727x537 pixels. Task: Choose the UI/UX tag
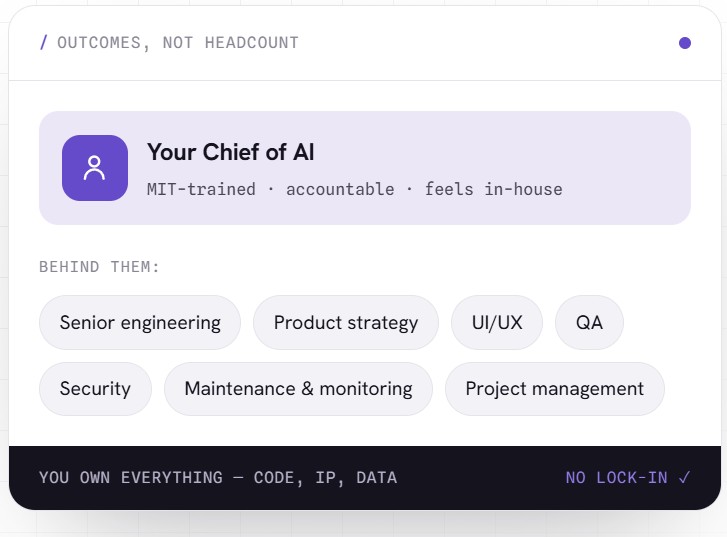point(497,323)
